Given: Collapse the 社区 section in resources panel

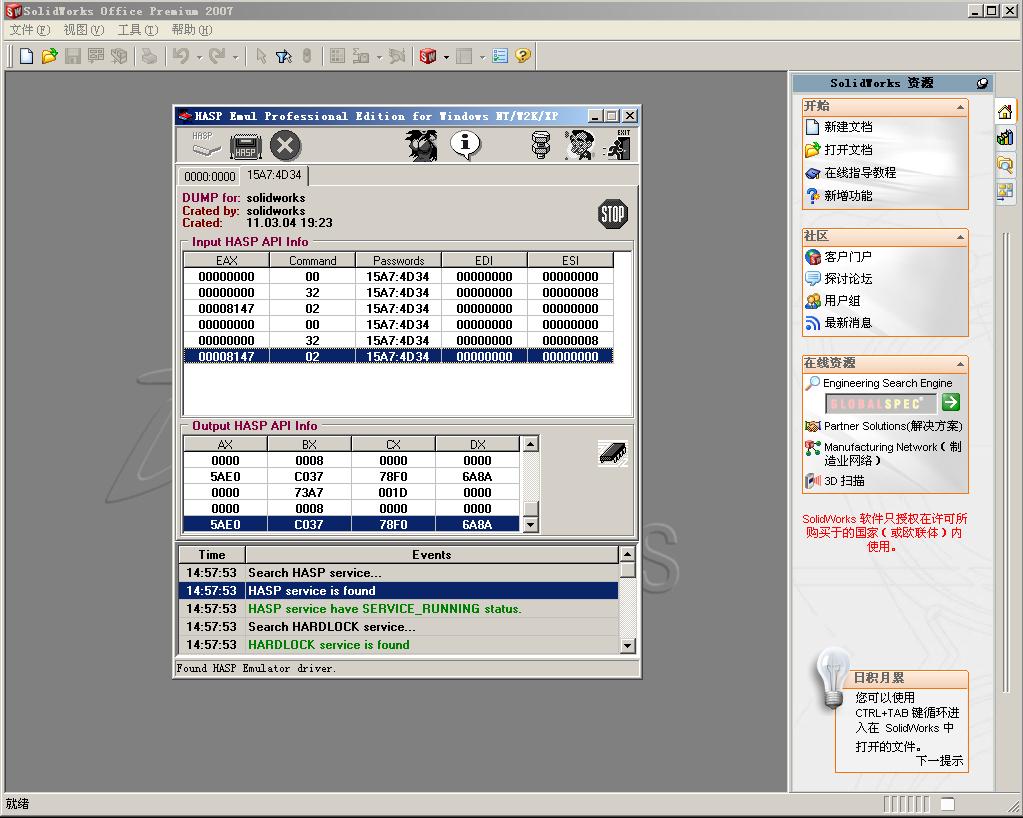Looking at the screenshot, I should tap(960, 237).
